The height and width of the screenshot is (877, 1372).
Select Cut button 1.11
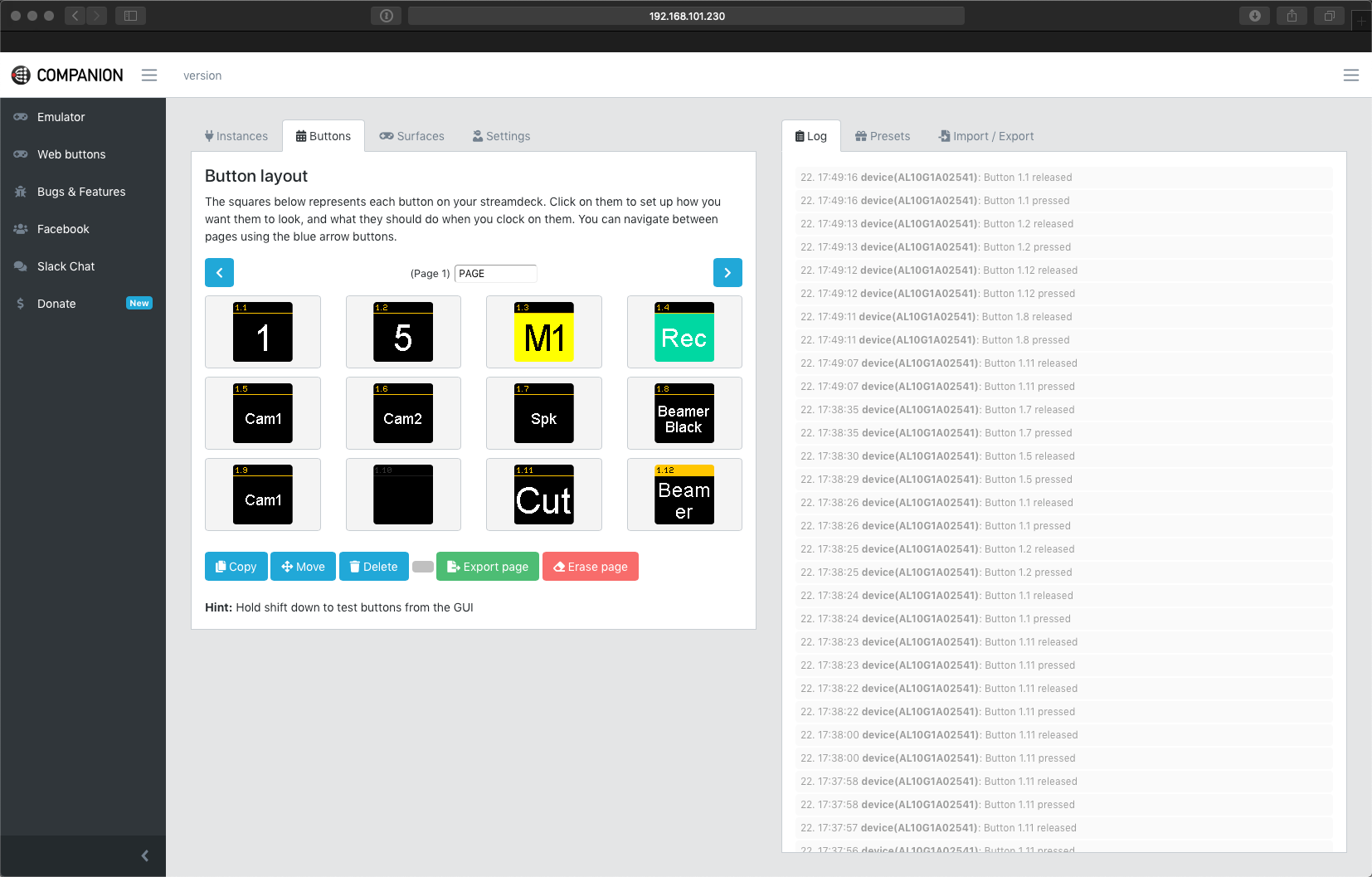tap(544, 495)
